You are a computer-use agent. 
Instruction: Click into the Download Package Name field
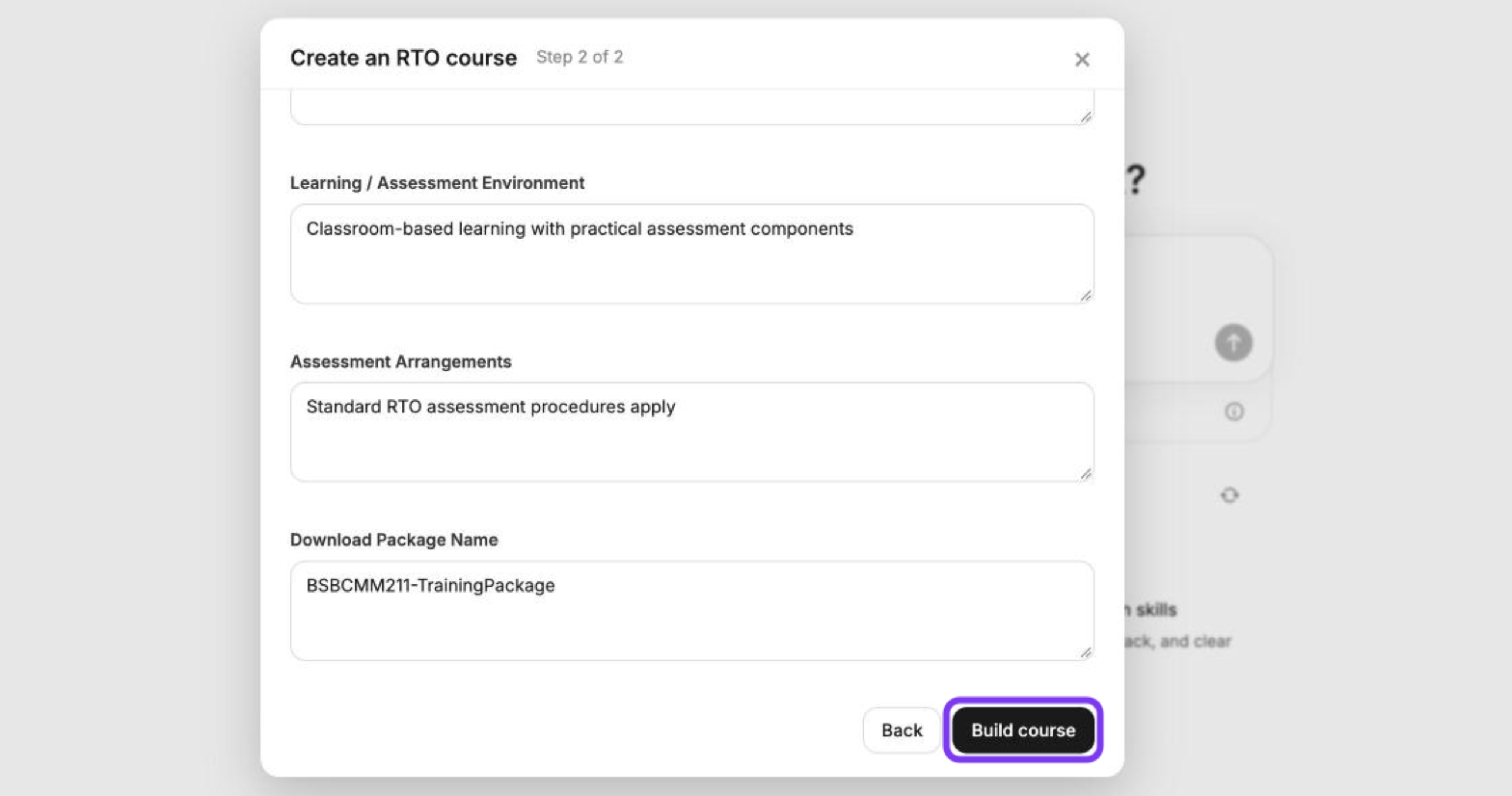click(x=692, y=611)
